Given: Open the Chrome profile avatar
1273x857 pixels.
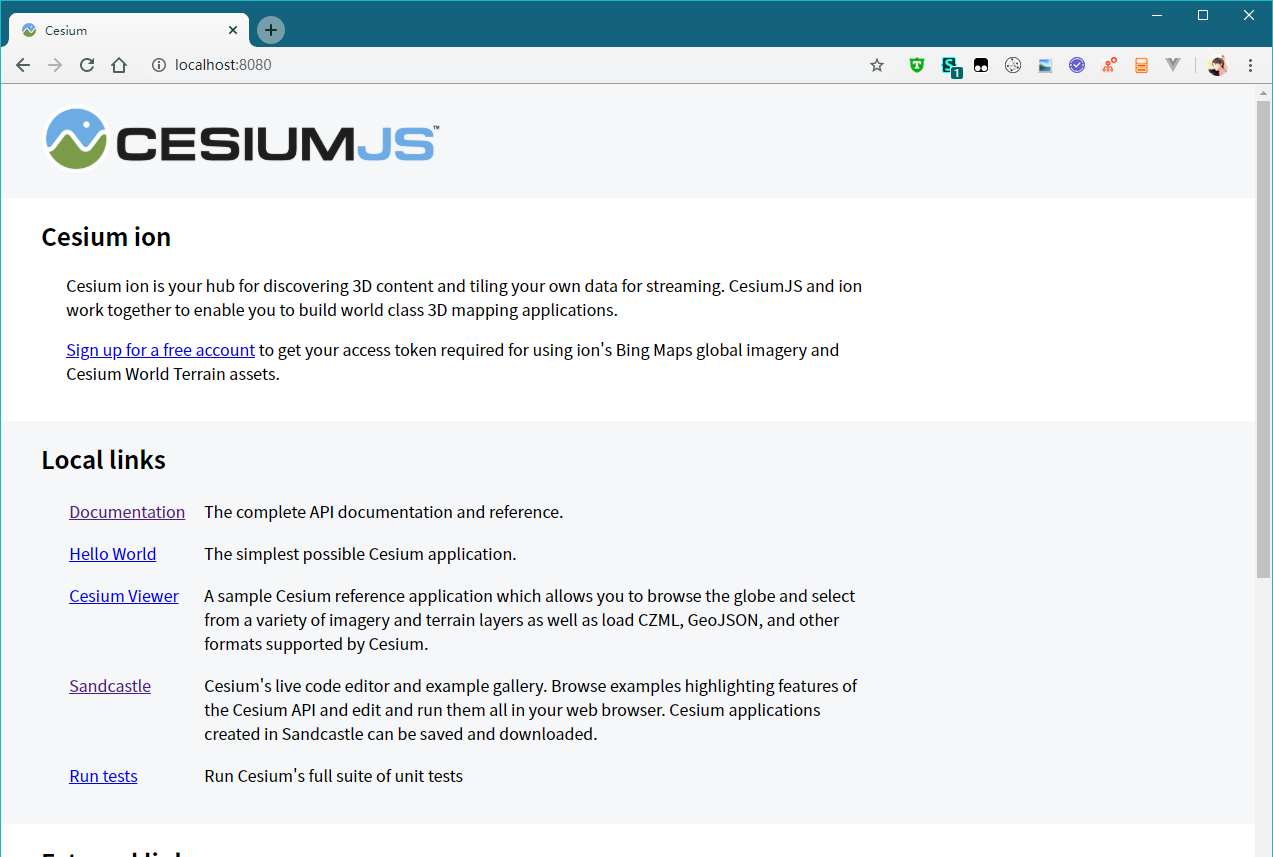Looking at the screenshot, I should pyautogui.click(x=1217, y=65).
